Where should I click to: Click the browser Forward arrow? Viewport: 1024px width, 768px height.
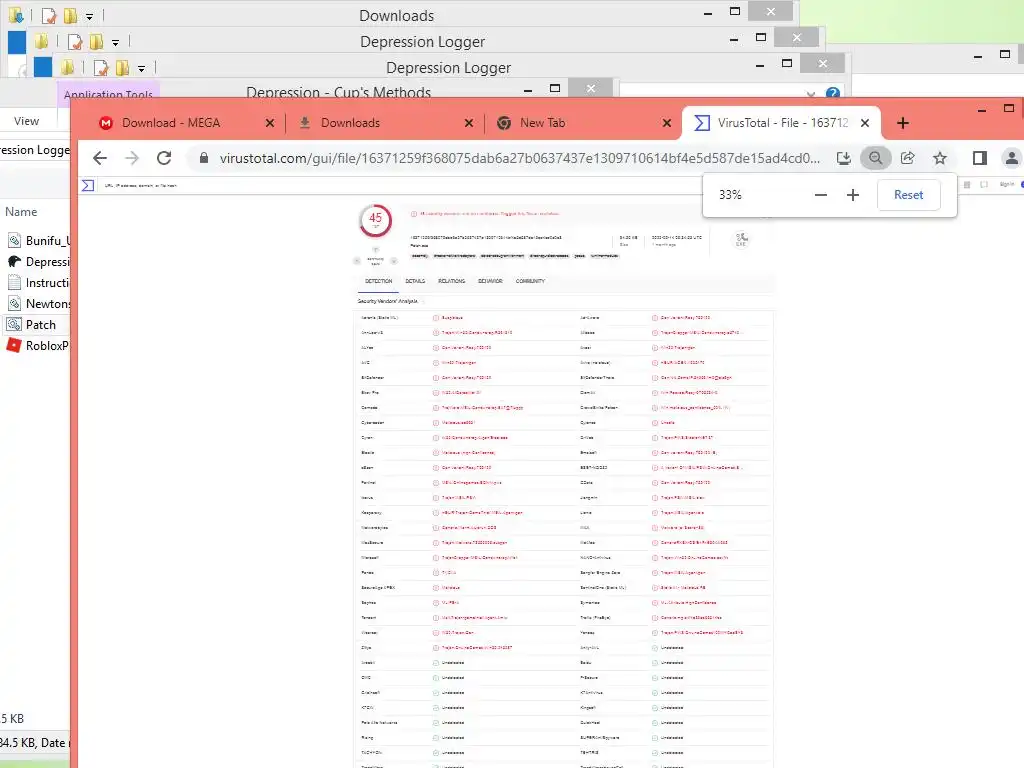[x=132, y=158]
